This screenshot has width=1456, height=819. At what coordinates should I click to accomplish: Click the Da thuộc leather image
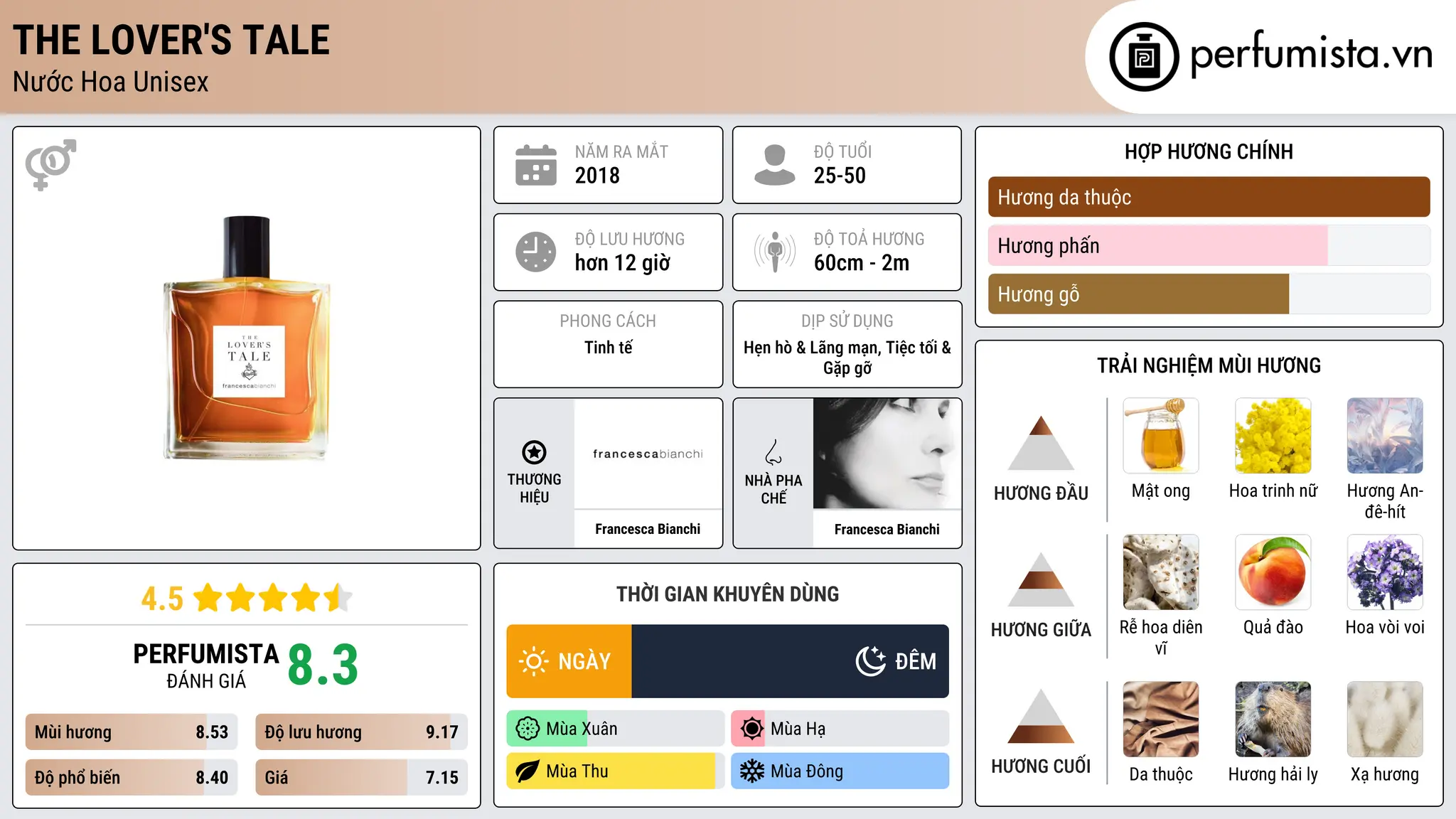click(1161, 719)
